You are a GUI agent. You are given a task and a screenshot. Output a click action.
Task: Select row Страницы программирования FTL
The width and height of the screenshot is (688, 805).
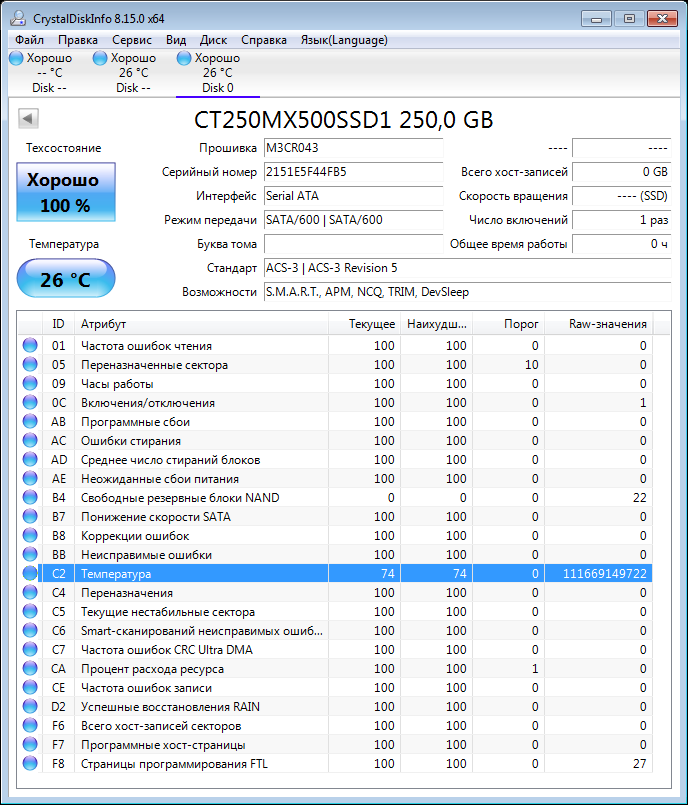coord(335,763)
